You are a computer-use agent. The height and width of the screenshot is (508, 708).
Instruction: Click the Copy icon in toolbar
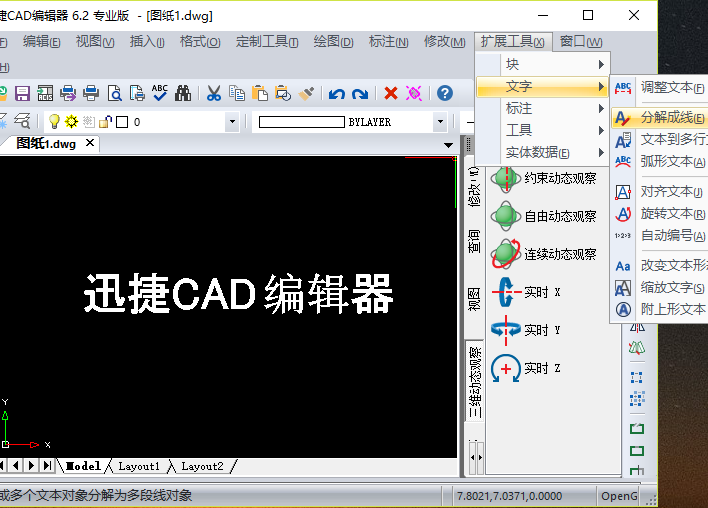point(237,93)
